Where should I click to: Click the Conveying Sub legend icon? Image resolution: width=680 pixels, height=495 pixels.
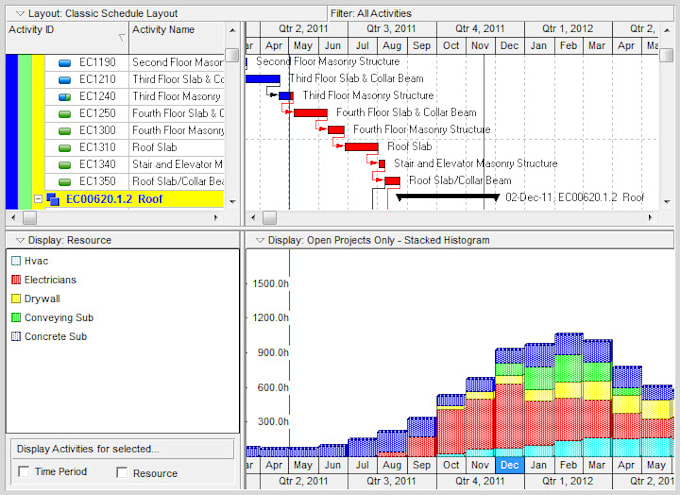[x=16, y=318]
